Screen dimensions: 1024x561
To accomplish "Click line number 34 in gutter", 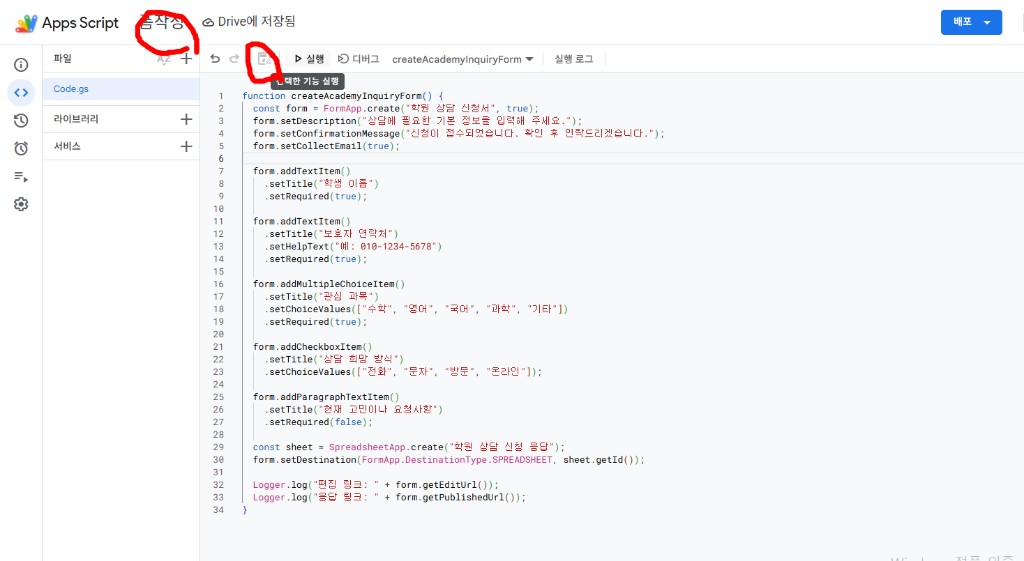I will click(x=218, y=510).
